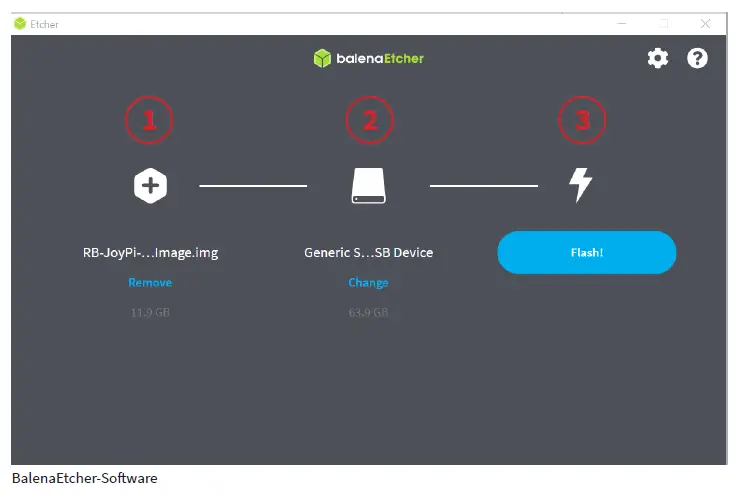Image resolution: width=736 pixels, height=494 pixels.
Task: Open the balenaEtcher logo in header
Action: tap(368, 58)
